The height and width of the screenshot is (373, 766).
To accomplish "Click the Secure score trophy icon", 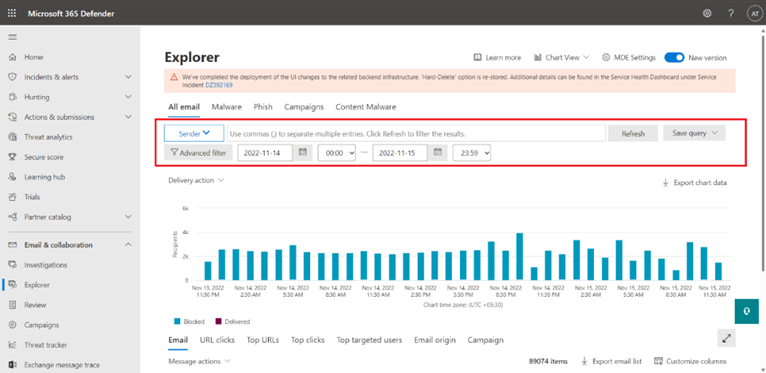I will click(13, 157).
